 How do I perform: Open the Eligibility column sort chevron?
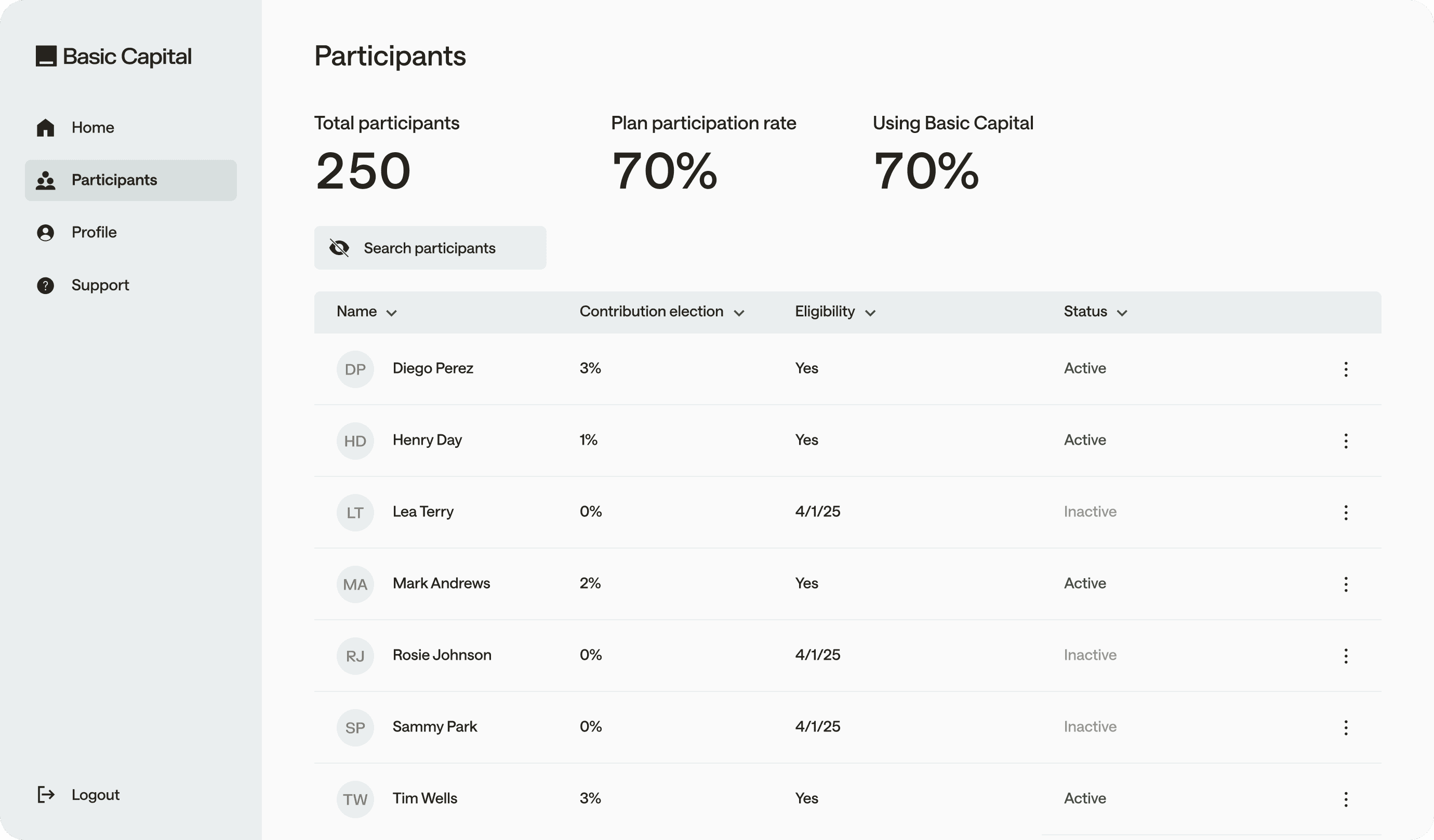click(870, 313)
